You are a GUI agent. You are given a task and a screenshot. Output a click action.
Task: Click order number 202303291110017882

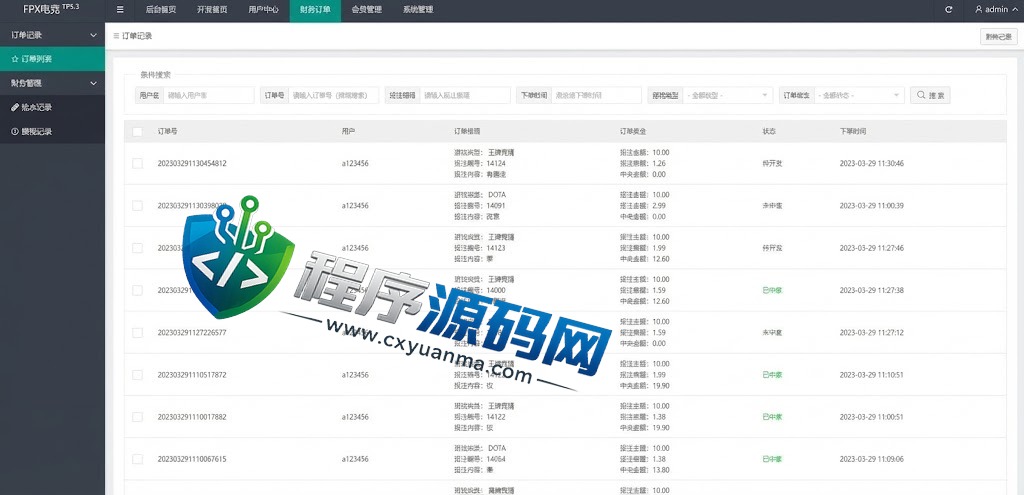(x=192, y=417)
